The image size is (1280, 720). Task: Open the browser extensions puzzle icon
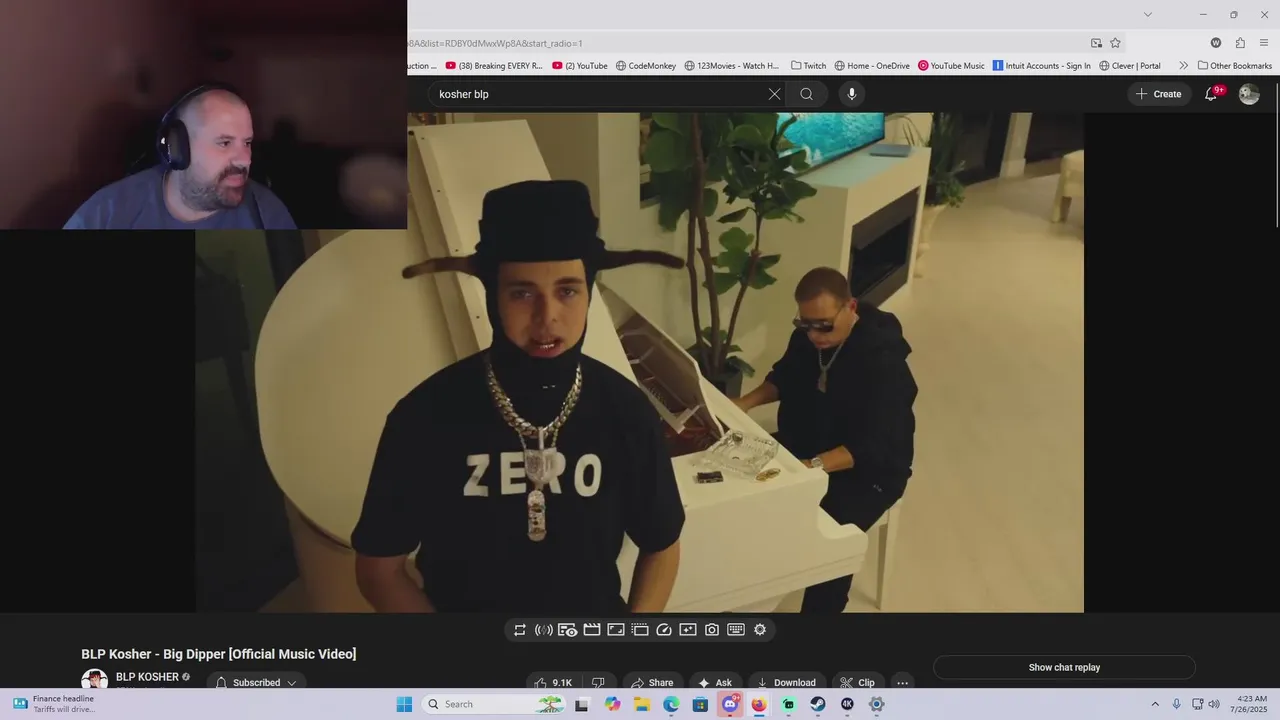click(1240, 43)
